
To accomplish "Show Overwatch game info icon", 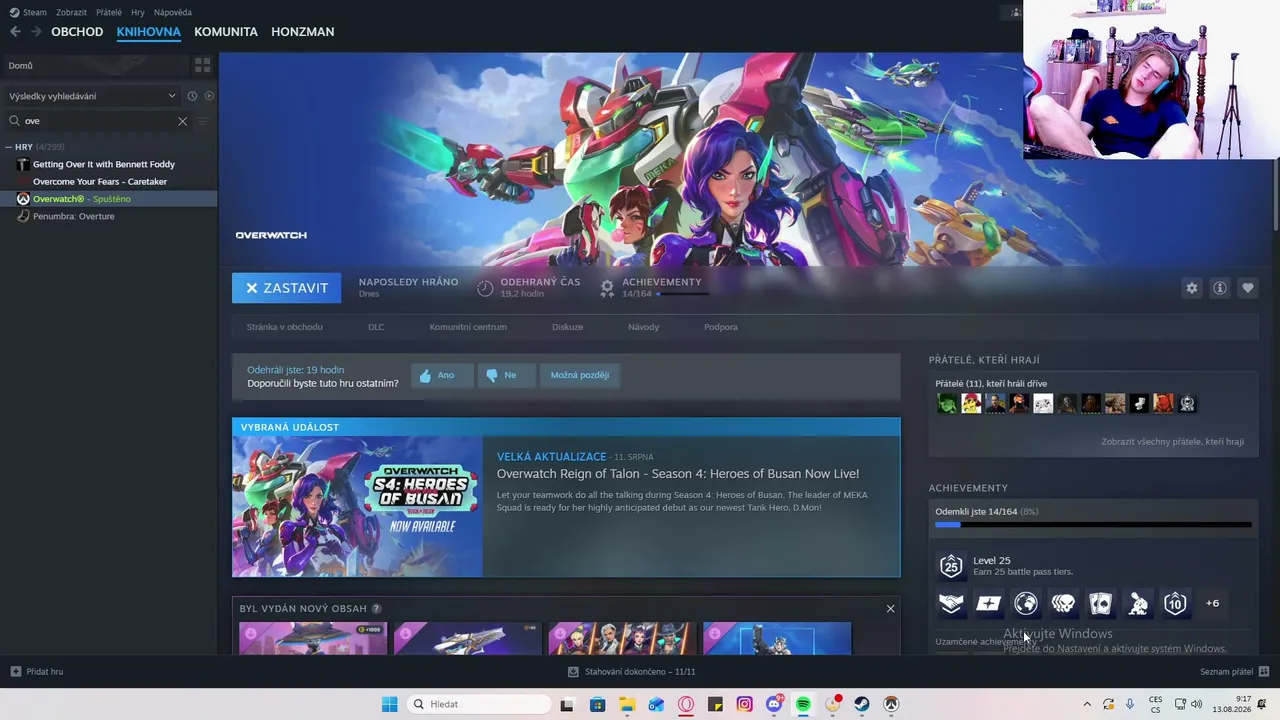I will click(x=1220, y=288).
